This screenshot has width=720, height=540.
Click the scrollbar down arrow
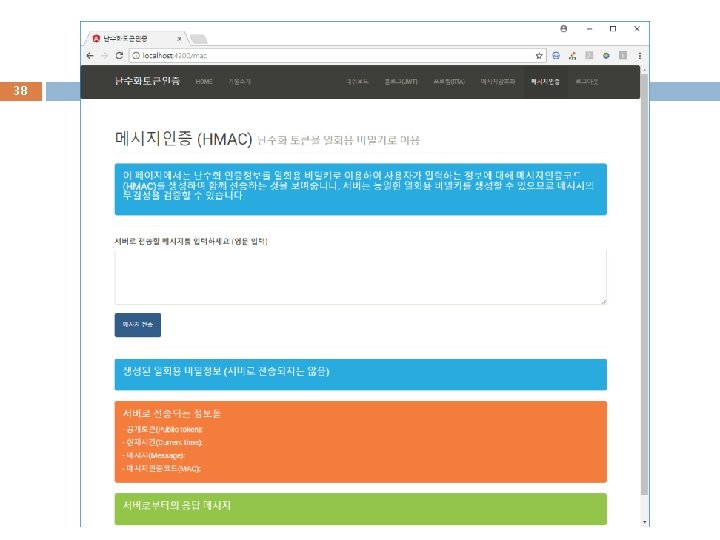tap(644, 522)
